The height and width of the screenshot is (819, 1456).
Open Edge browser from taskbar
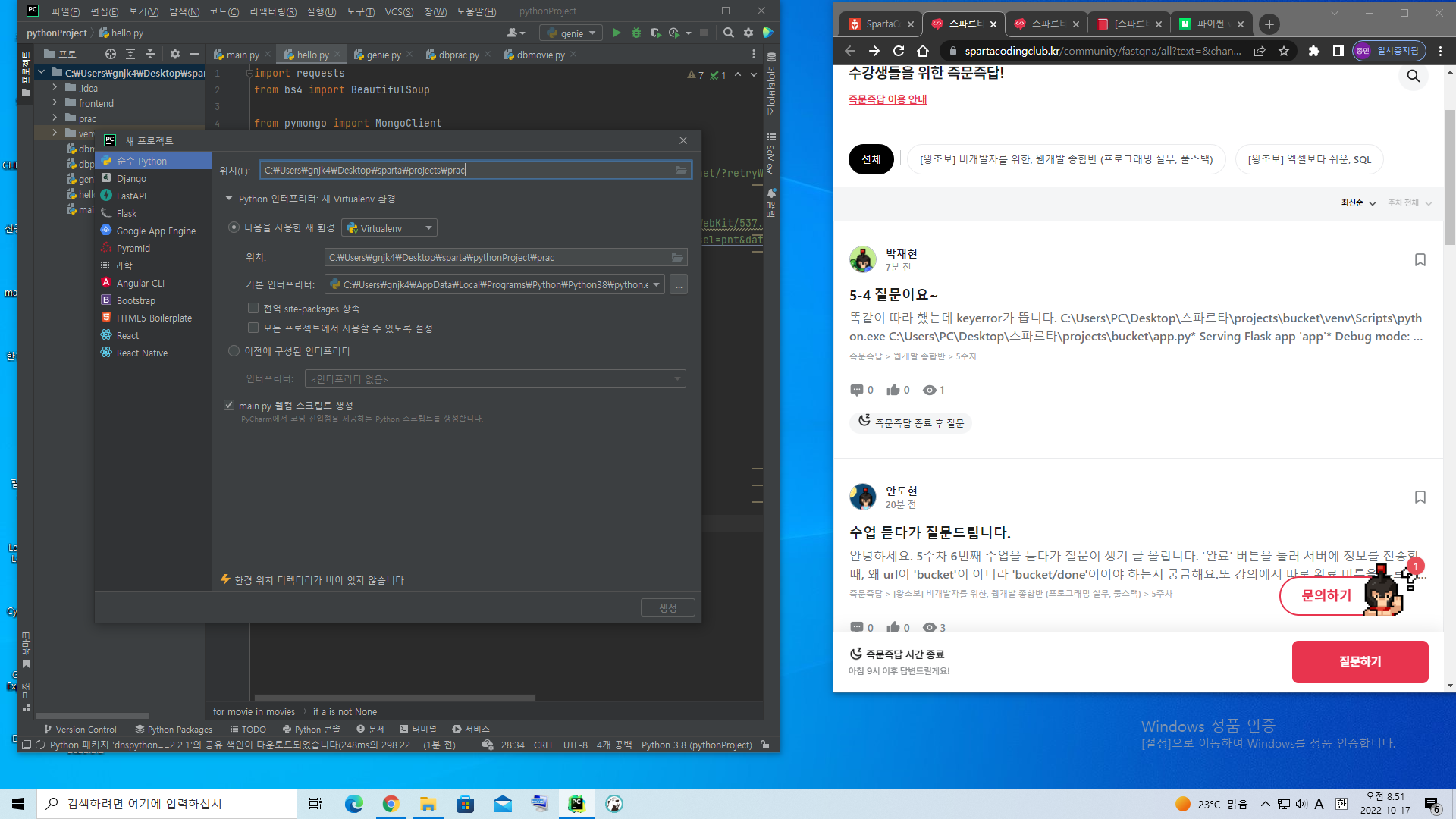coord(353,804)
